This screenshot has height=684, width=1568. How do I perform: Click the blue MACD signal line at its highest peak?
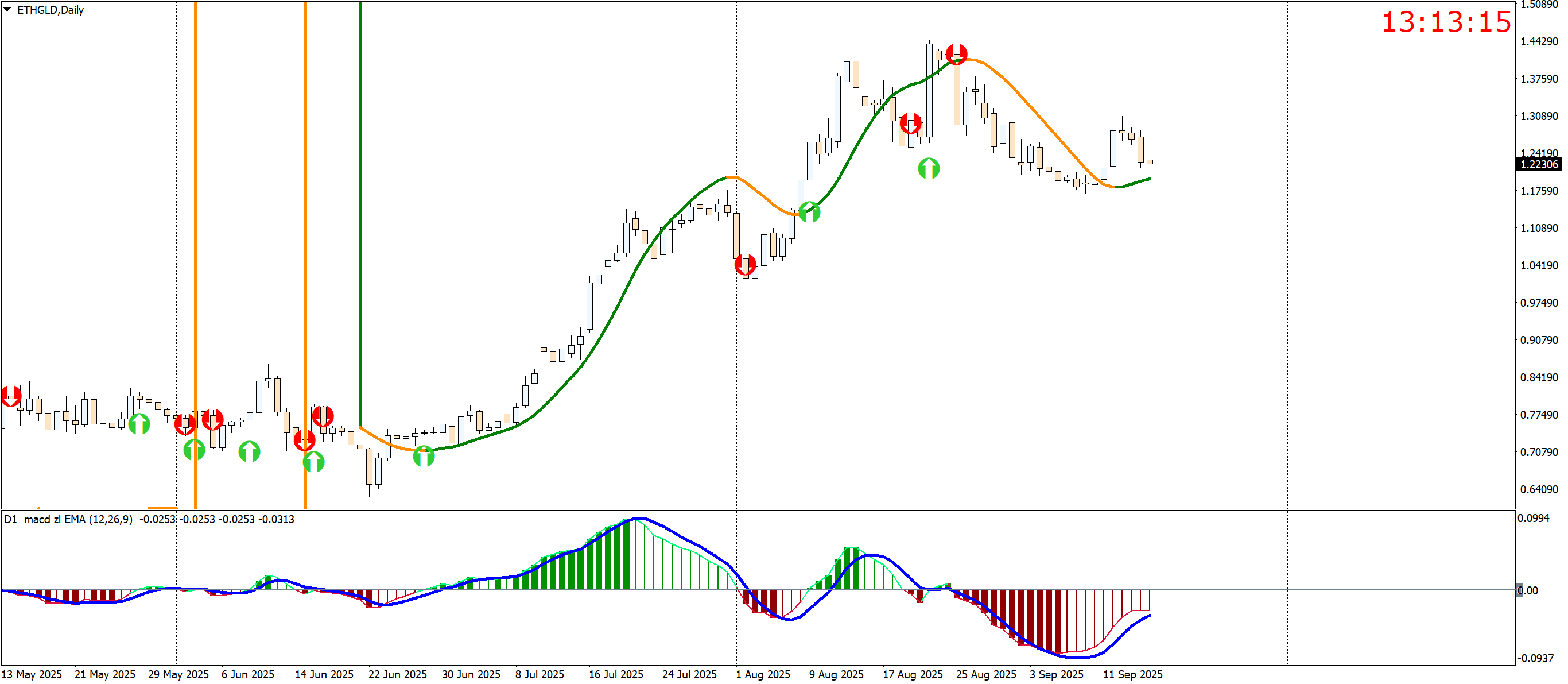click(639, 519)
